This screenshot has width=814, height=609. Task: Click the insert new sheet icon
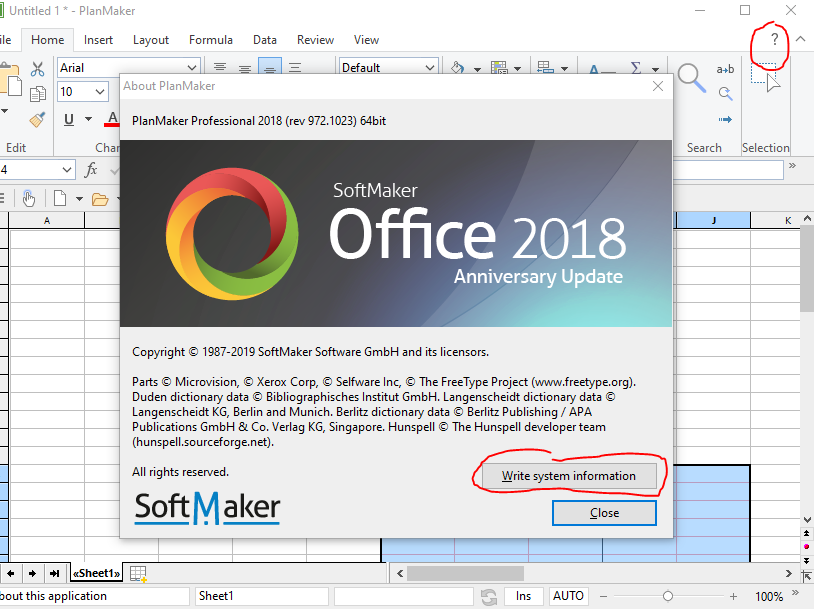(139, 573)
